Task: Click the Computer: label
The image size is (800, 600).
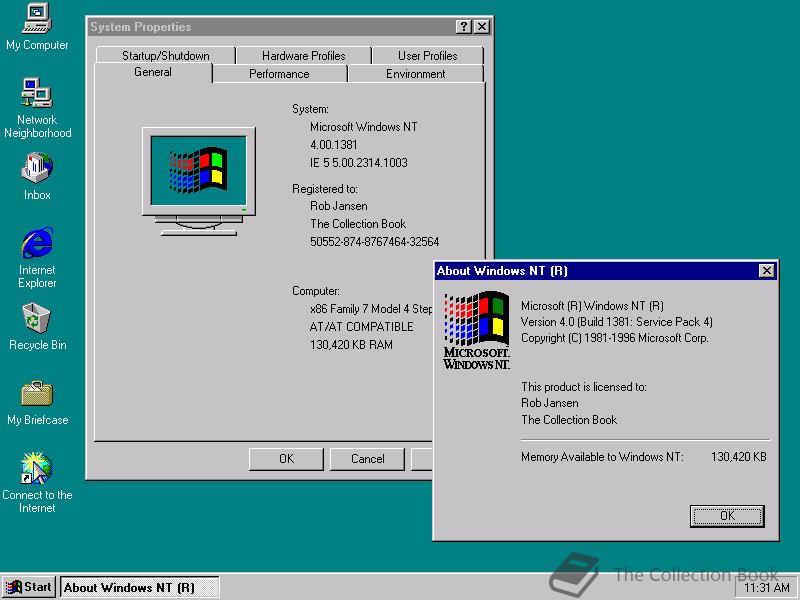Action: (316, 291)
